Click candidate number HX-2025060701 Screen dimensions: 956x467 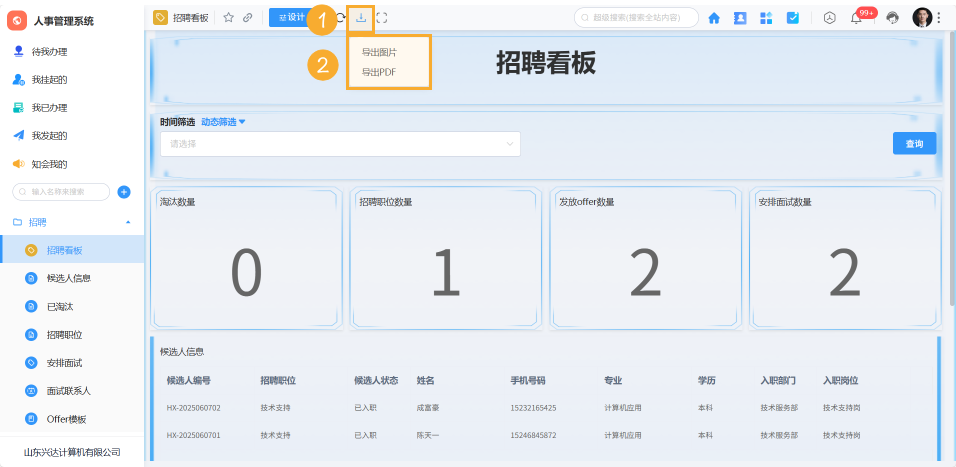pyautogui.click(x=193, y=436)
